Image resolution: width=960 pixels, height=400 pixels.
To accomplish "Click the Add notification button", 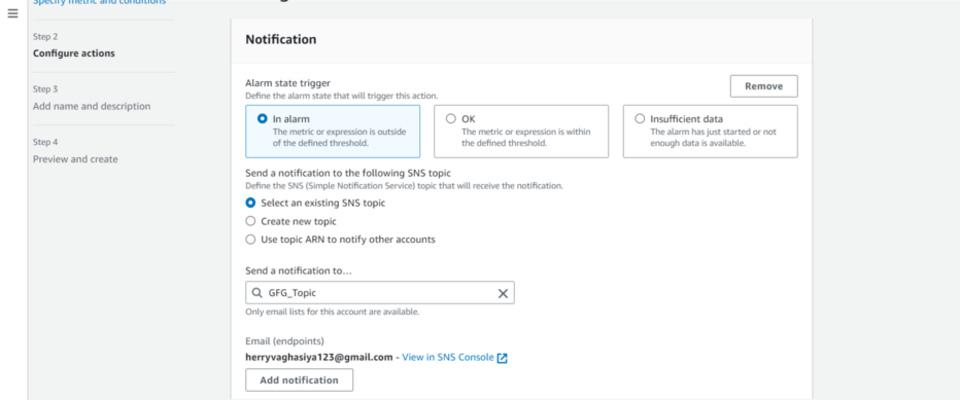I will tap(299, 380).
